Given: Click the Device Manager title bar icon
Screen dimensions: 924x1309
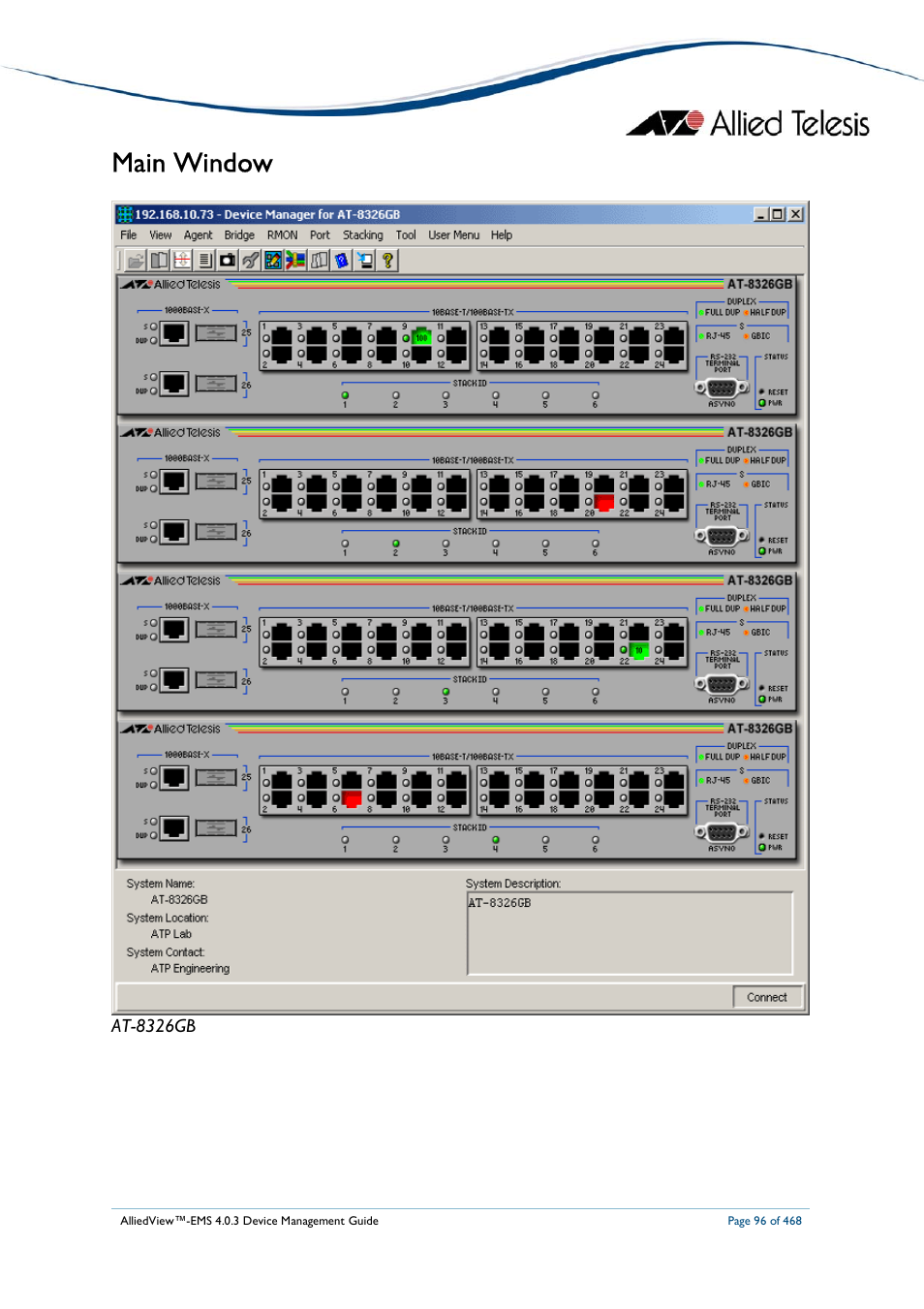Looking at the screenshot, I should point(125,214).
